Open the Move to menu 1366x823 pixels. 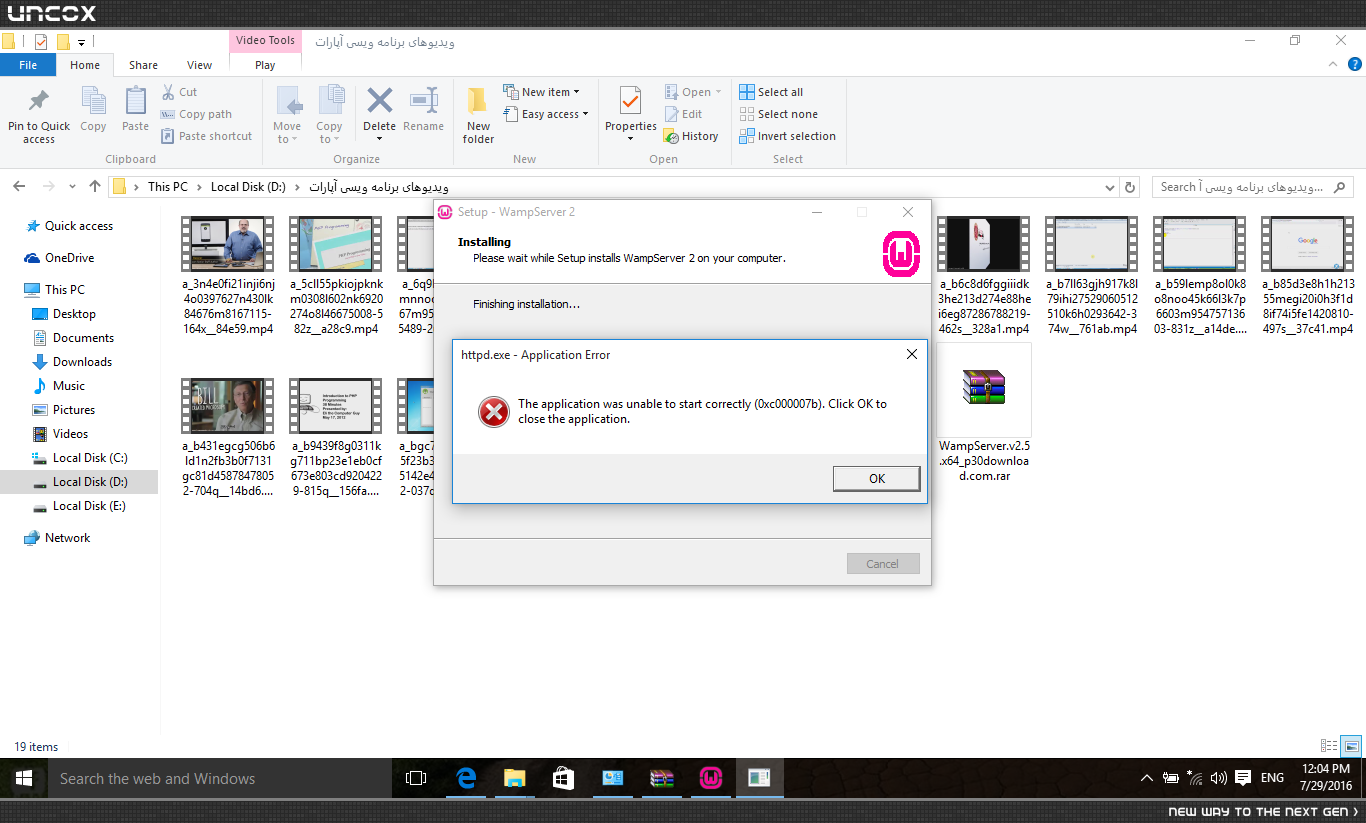(x=287, y=115)
